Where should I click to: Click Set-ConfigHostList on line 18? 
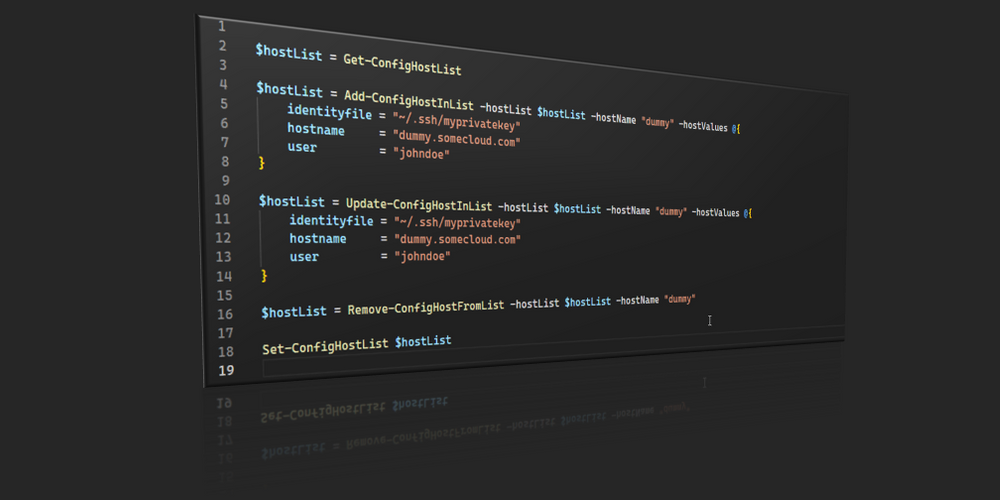coord(325,346)
